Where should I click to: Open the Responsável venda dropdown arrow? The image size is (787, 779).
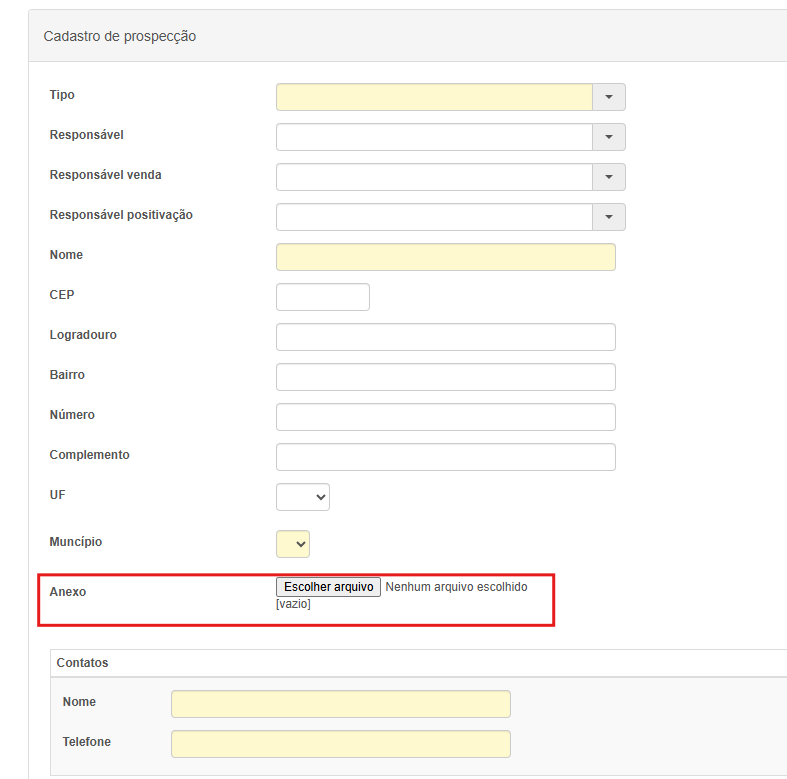608,177
